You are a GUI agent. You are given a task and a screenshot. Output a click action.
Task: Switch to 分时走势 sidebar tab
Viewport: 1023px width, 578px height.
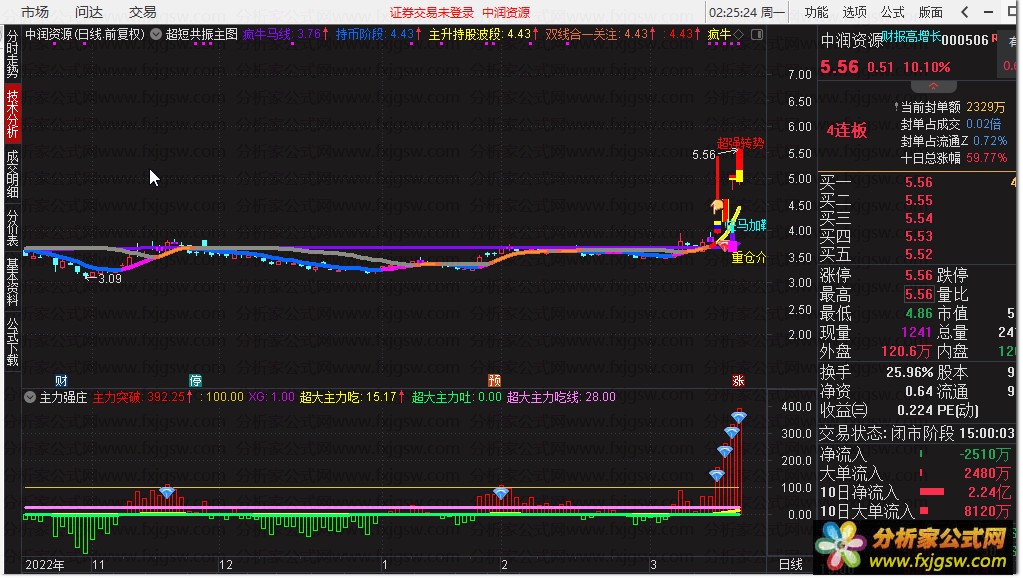(x=12, y=53)
